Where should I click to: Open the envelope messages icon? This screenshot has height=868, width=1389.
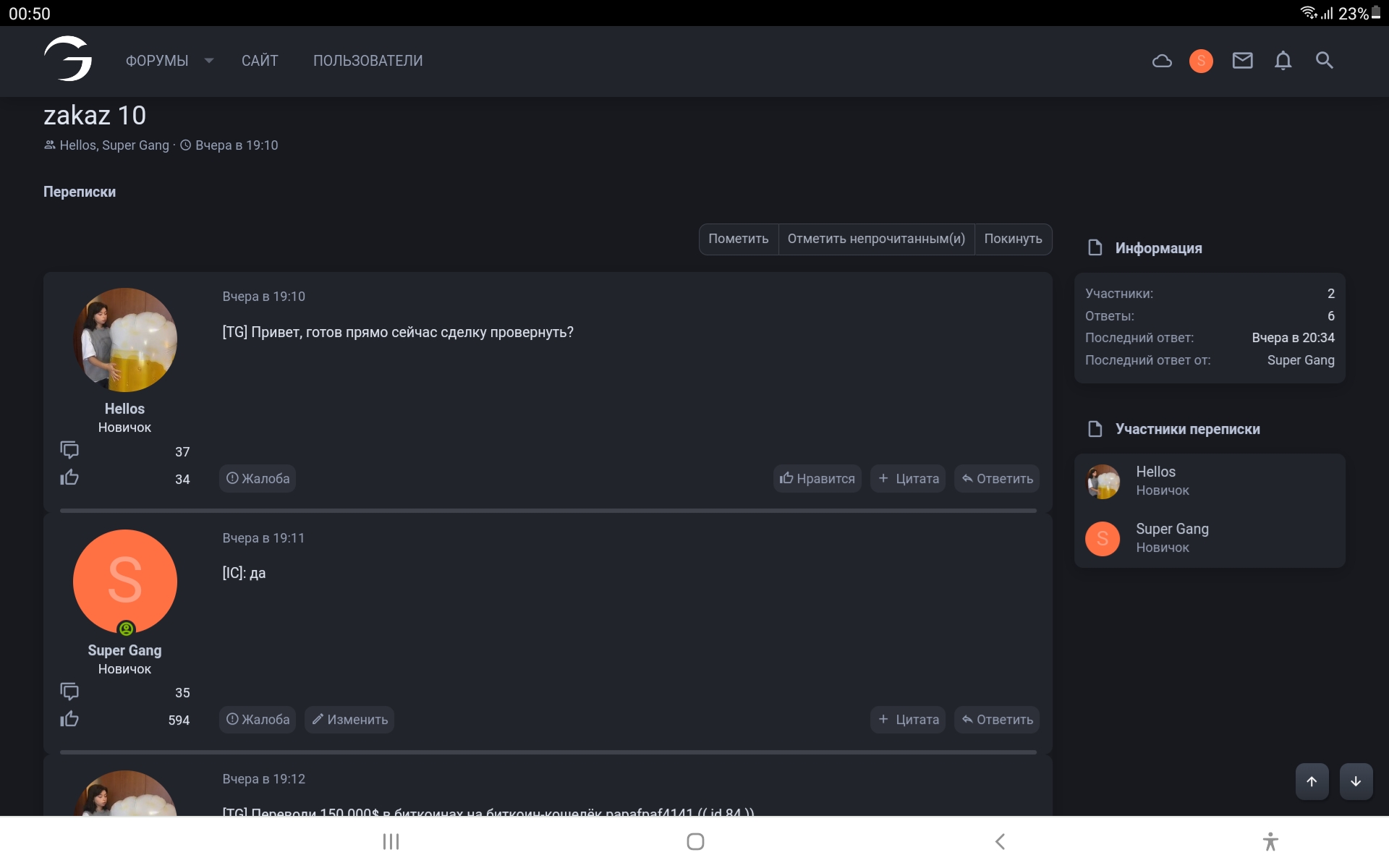[1242, 61]
